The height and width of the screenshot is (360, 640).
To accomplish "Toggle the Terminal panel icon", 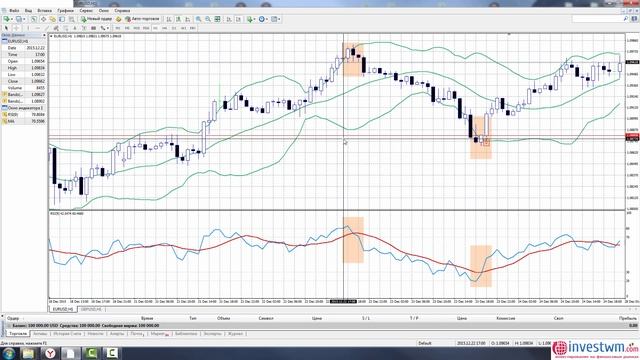I will point(62,19).
